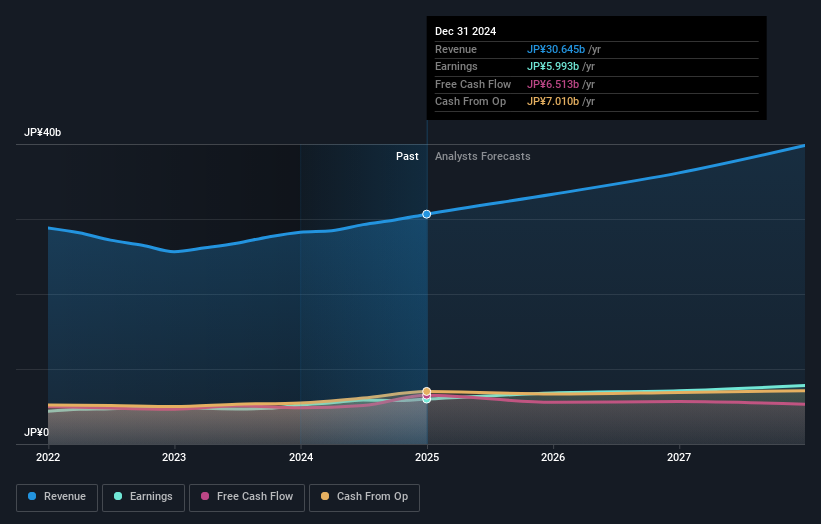Click the Free Cash Flow label in tooltip
This screenshot has height=524, width=821.
[x=473, y=84]
